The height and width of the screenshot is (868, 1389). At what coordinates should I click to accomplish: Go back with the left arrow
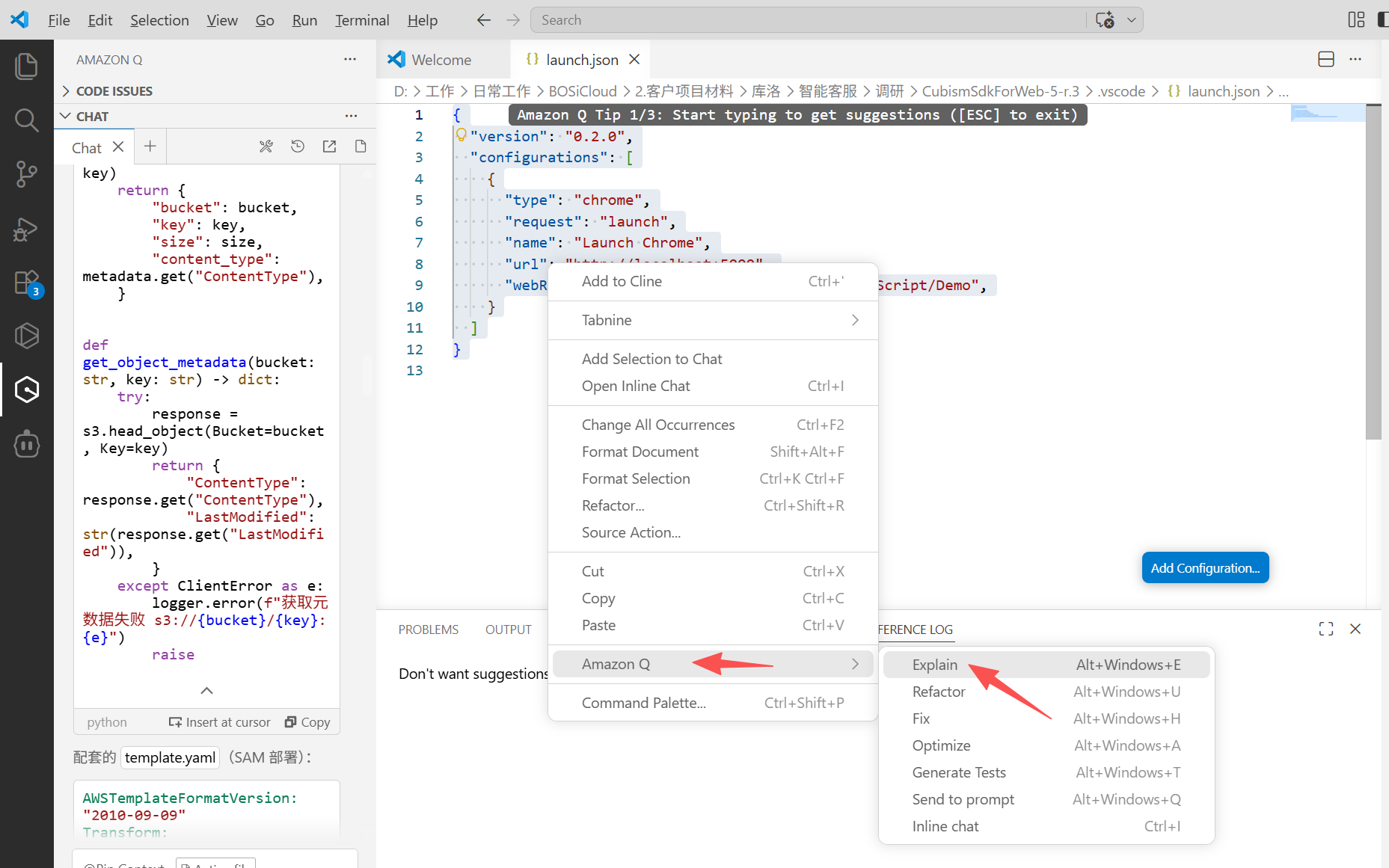(484, 20)
